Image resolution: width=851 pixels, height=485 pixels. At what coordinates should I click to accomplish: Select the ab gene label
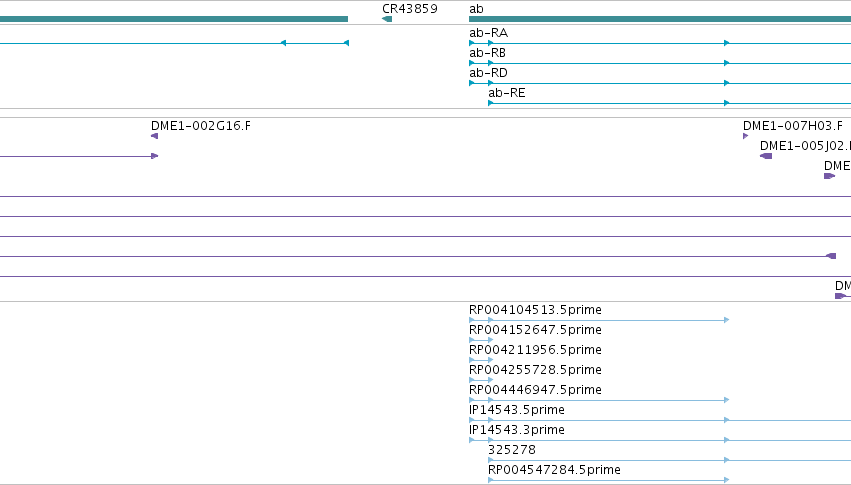coord(476,9)
